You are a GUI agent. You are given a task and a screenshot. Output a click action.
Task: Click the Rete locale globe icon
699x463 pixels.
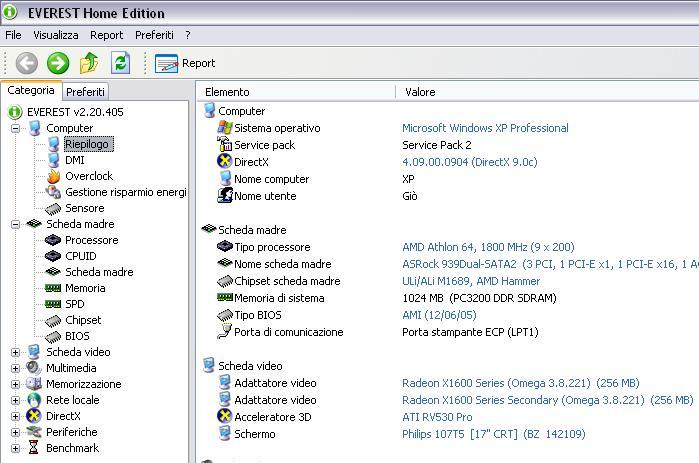34,400
